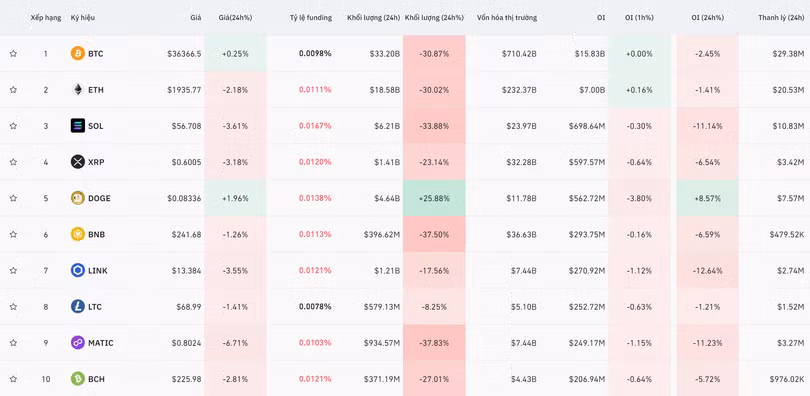The height and width of the screenshot is (396, 810).
Task: Click DOGE OI 1h change -3.80%
Action: pos(639,198)
